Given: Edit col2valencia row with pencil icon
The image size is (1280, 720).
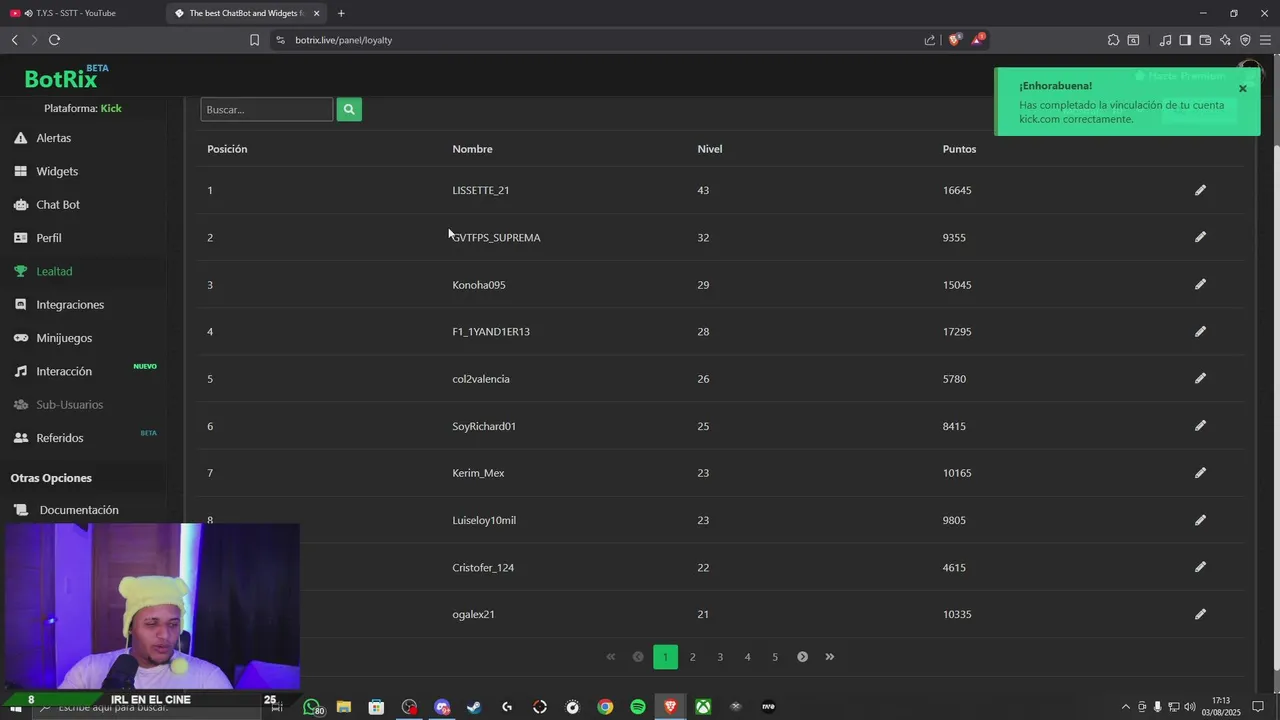Looking at the screenshot, I should click(1200, 378).
